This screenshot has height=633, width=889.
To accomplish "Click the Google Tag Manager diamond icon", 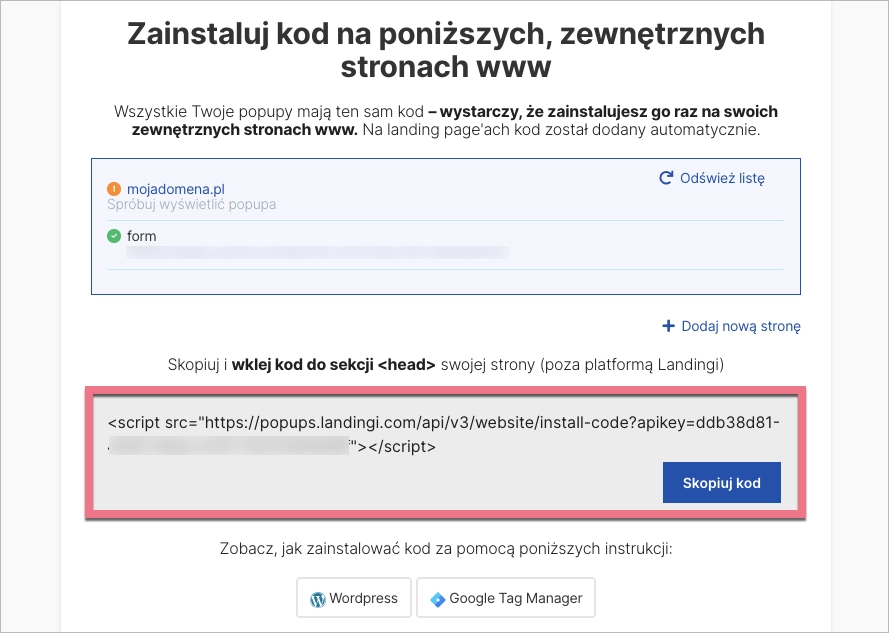I will (x=437, y=599).
